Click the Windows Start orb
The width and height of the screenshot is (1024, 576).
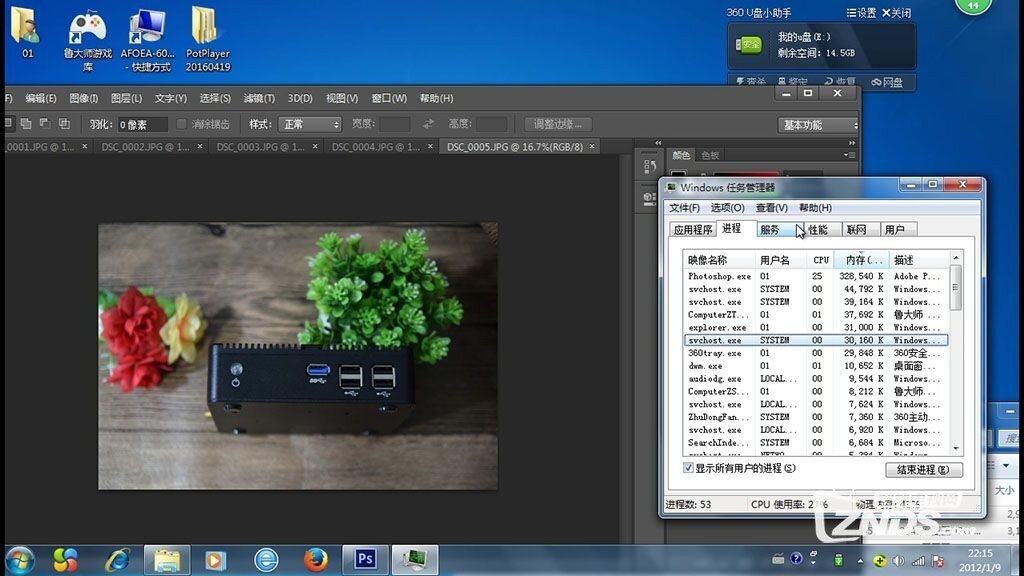click(x=20, y=560)
